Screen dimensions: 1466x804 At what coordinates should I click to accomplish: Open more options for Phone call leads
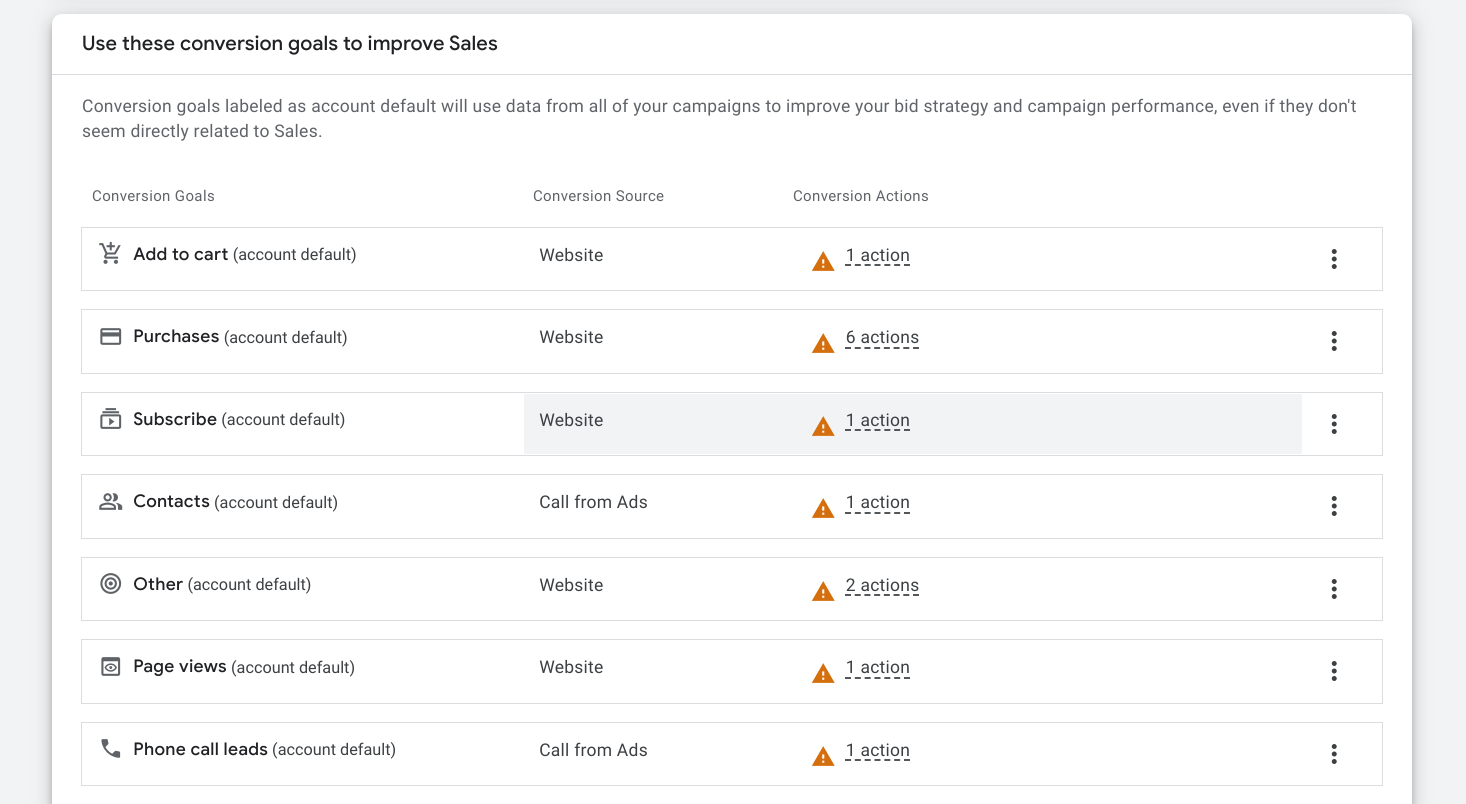click(x=1333, y=754)
